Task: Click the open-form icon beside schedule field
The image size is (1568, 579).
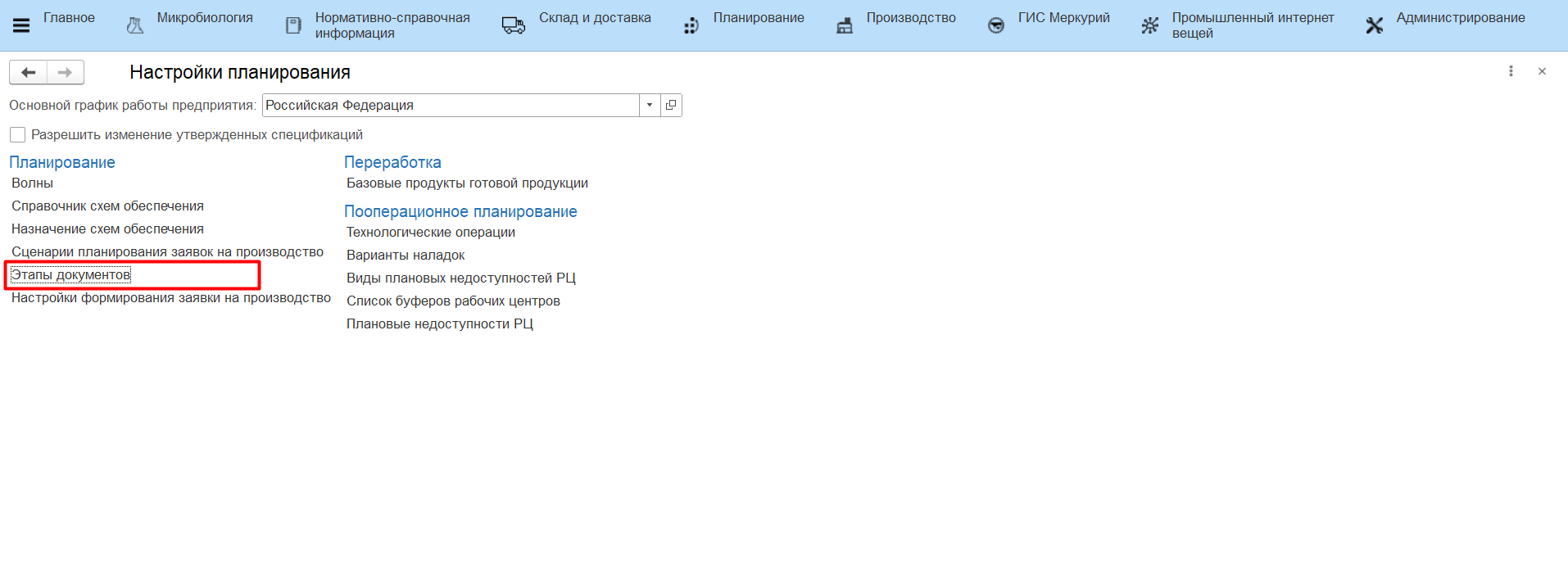Action: 671,105
